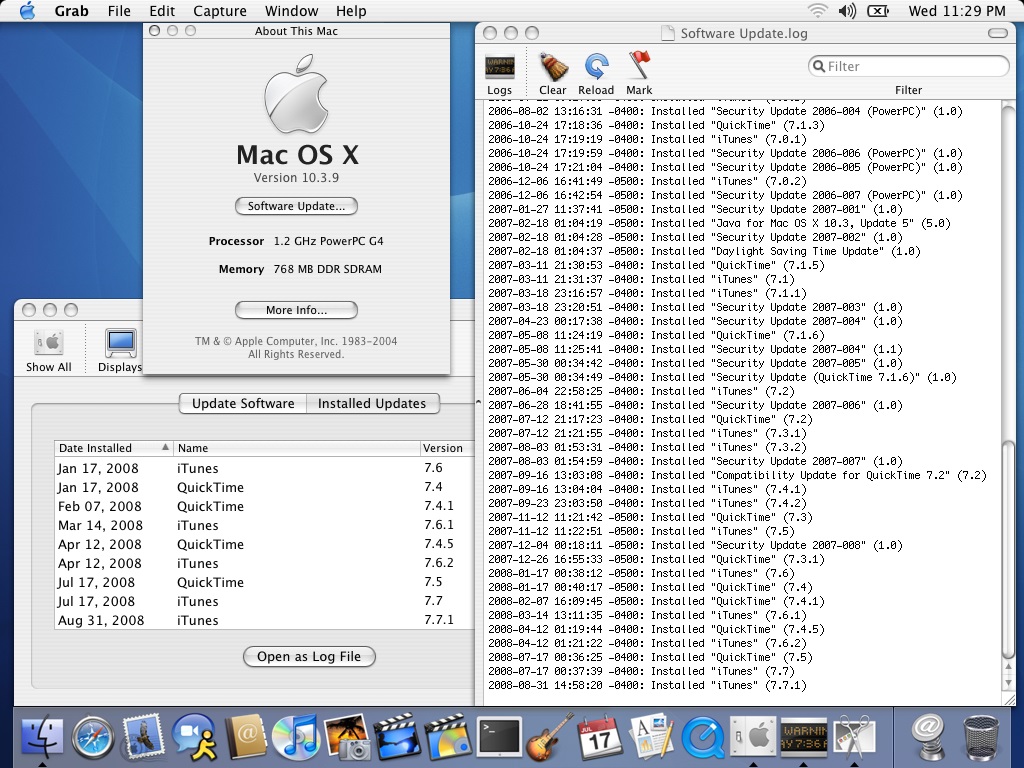Click log line Installed "Daylight Saving Time Update"
1024x768 pixels.
[704, 251]
